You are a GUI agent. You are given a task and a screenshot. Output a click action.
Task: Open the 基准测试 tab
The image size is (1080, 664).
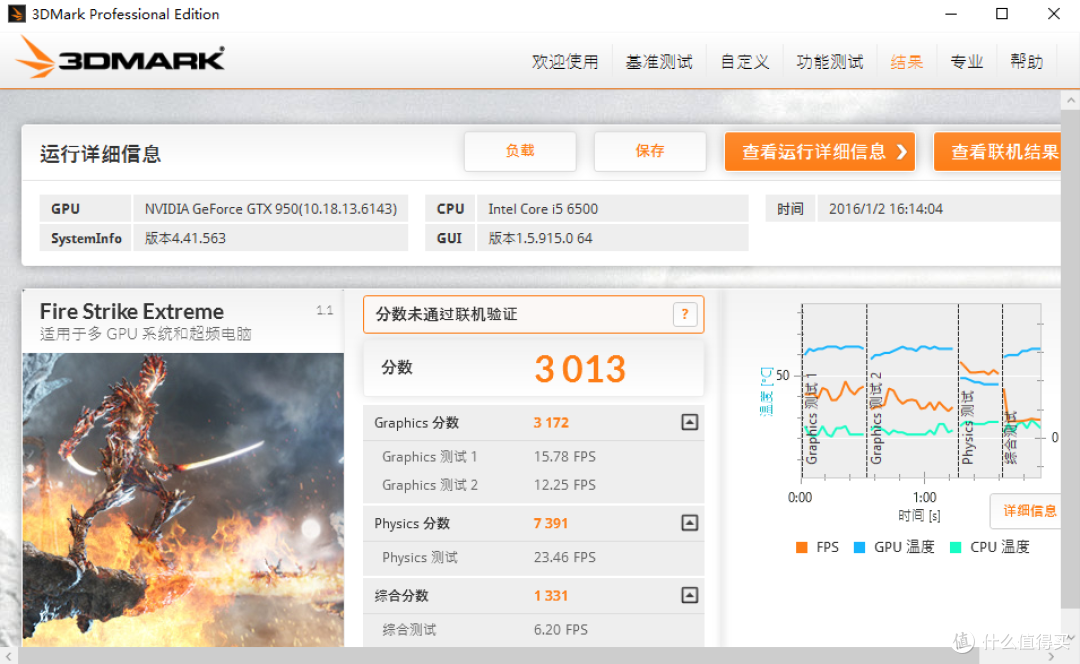[x=659, y=62]
